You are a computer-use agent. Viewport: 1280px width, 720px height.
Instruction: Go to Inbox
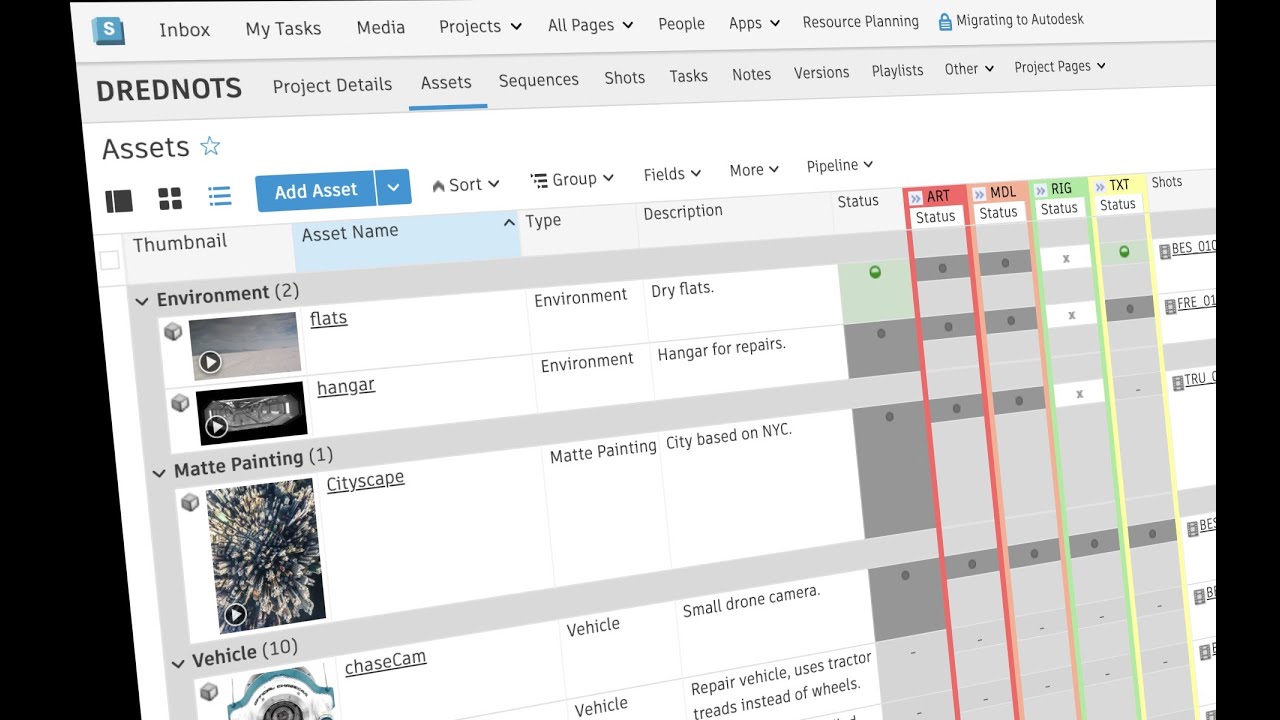[185, 30]
